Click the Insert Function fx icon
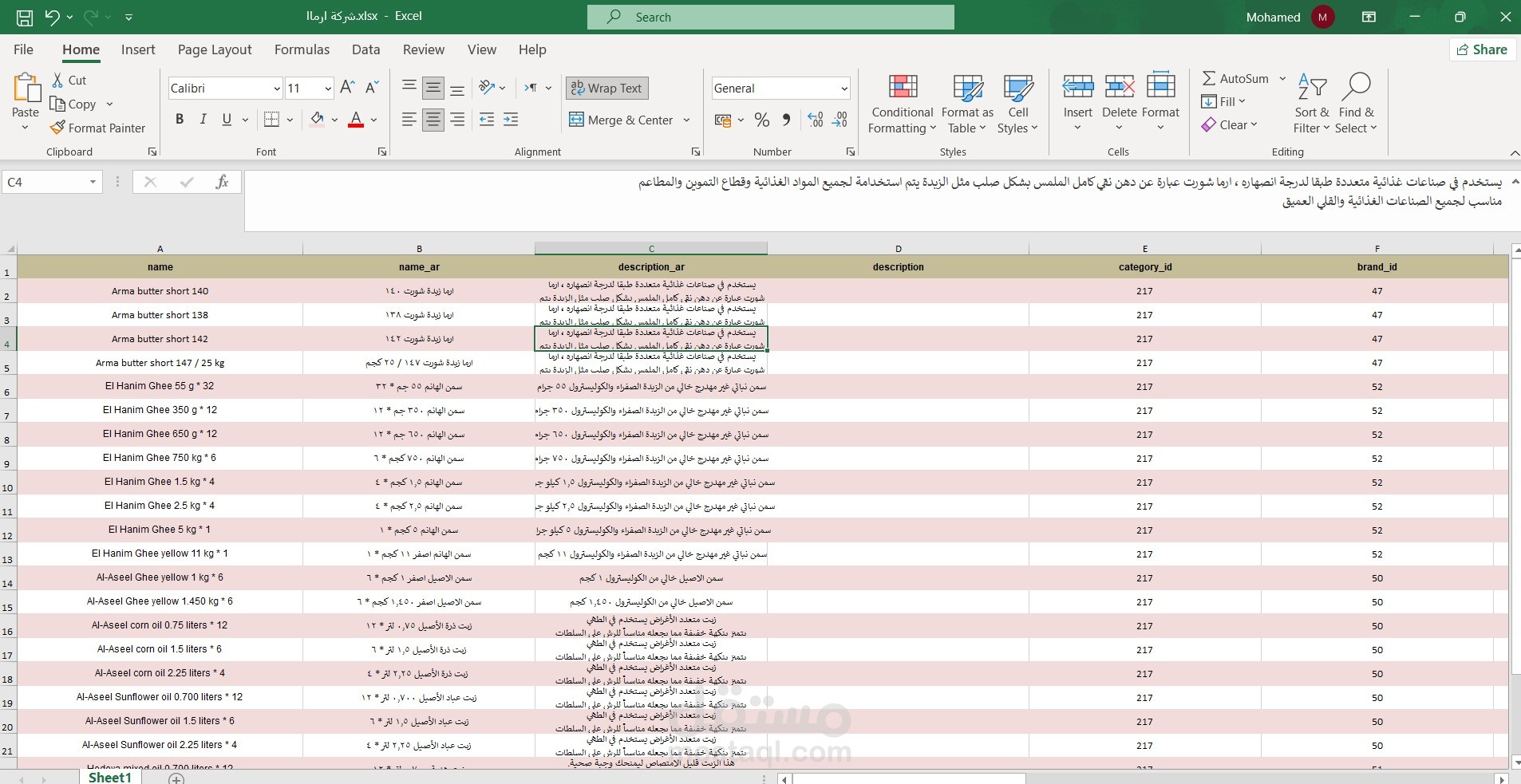The image size is (1521, 784). [x=223, y=183]
